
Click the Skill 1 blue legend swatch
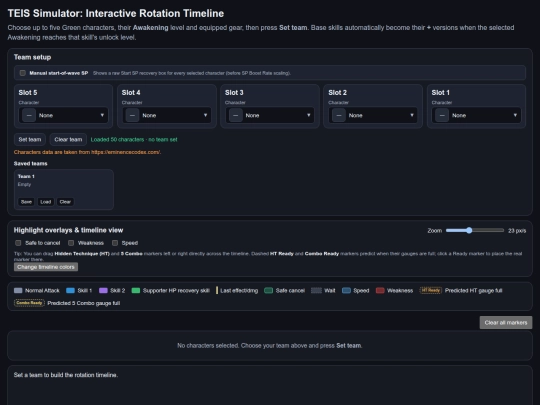[70, 290]
